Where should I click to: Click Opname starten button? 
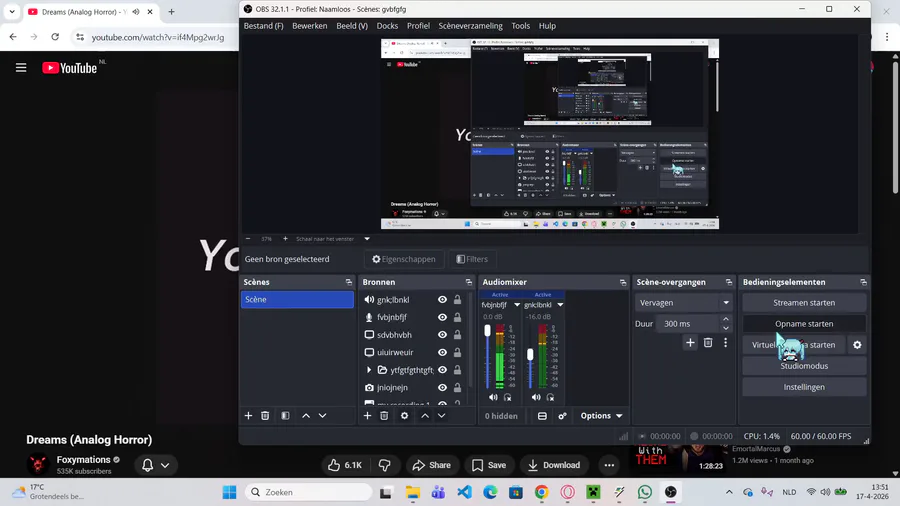(x=804, y=324)
